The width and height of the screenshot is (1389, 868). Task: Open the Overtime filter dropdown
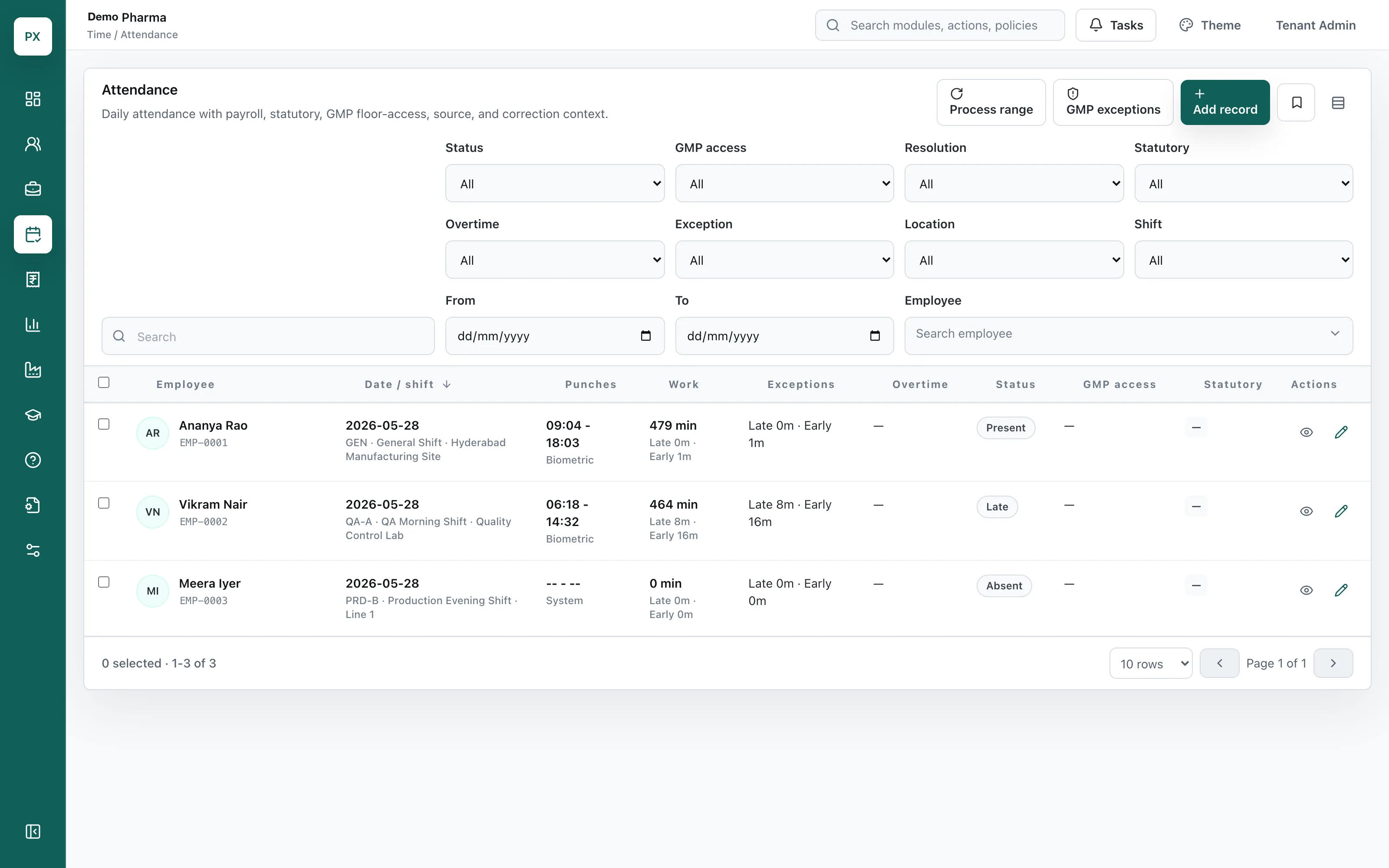554,260
